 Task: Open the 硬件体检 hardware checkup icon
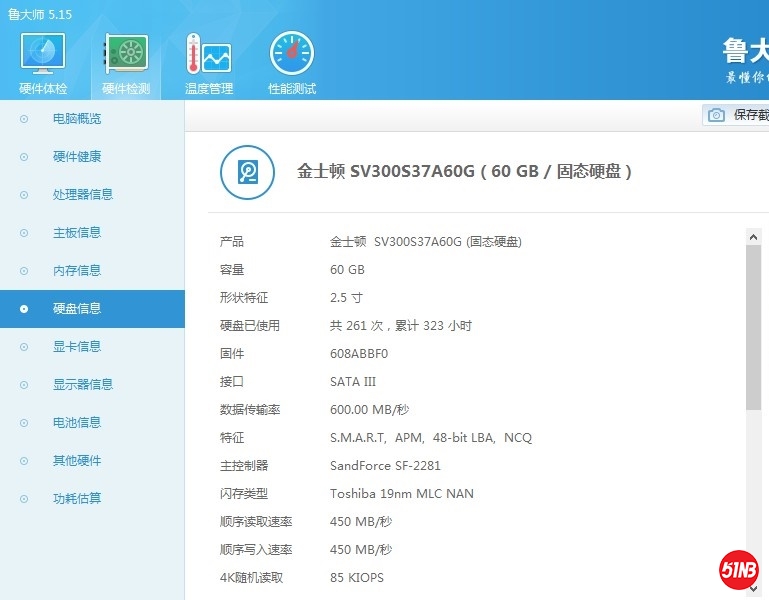[43, 55]
